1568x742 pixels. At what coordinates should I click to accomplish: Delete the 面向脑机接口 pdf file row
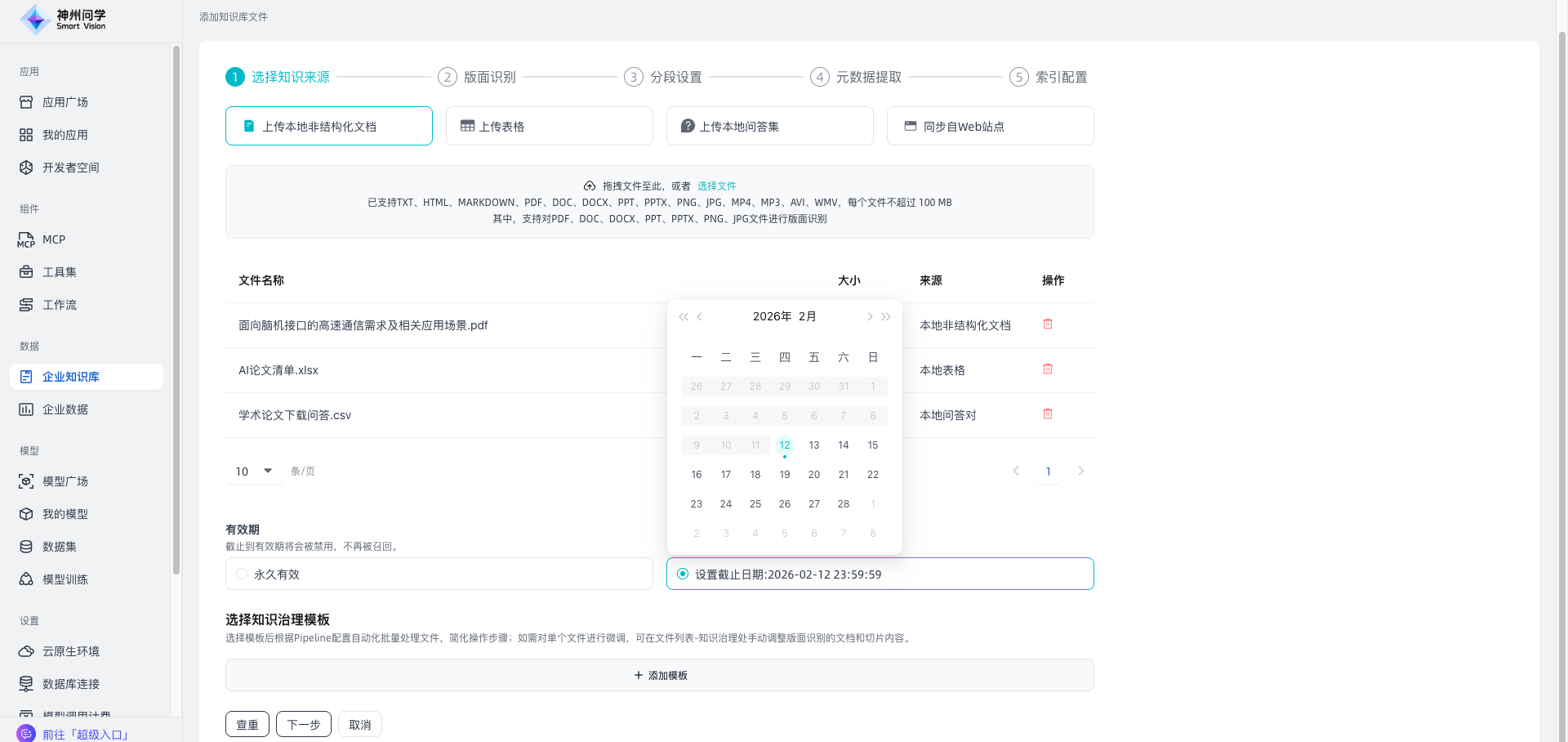(x=1048, y=324)
